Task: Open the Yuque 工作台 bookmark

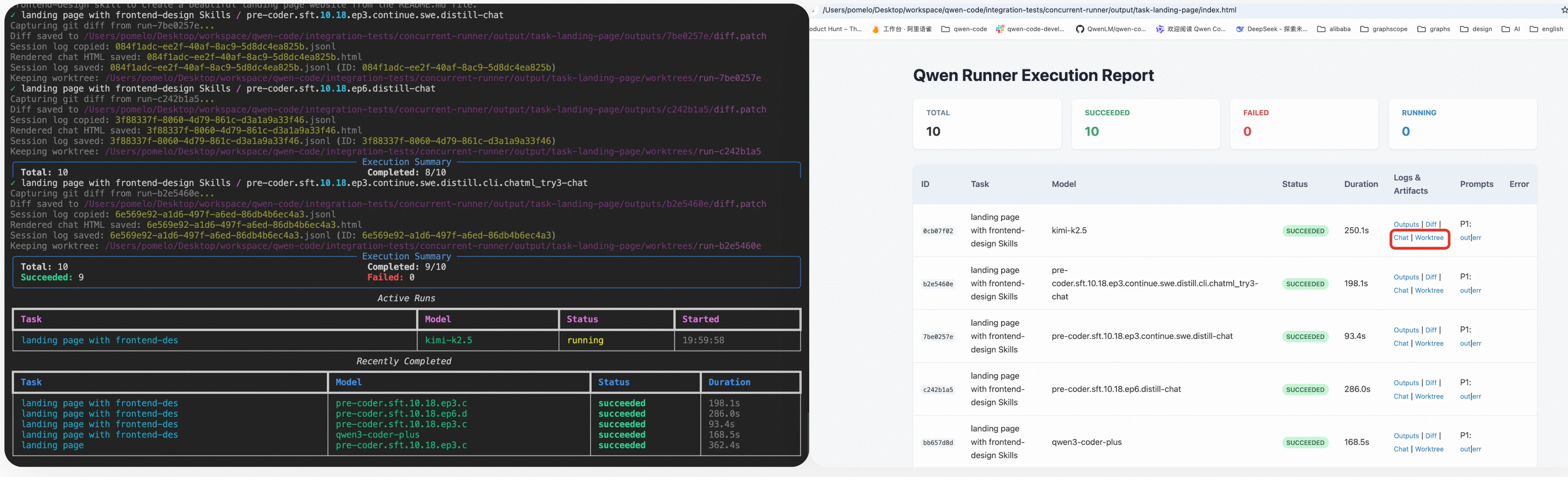Action: point(902,29)
